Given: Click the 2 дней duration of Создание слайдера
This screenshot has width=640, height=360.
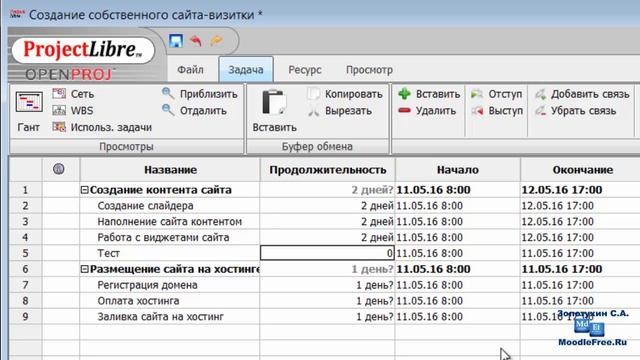Looking at the screenshot, I should [377, 206].
